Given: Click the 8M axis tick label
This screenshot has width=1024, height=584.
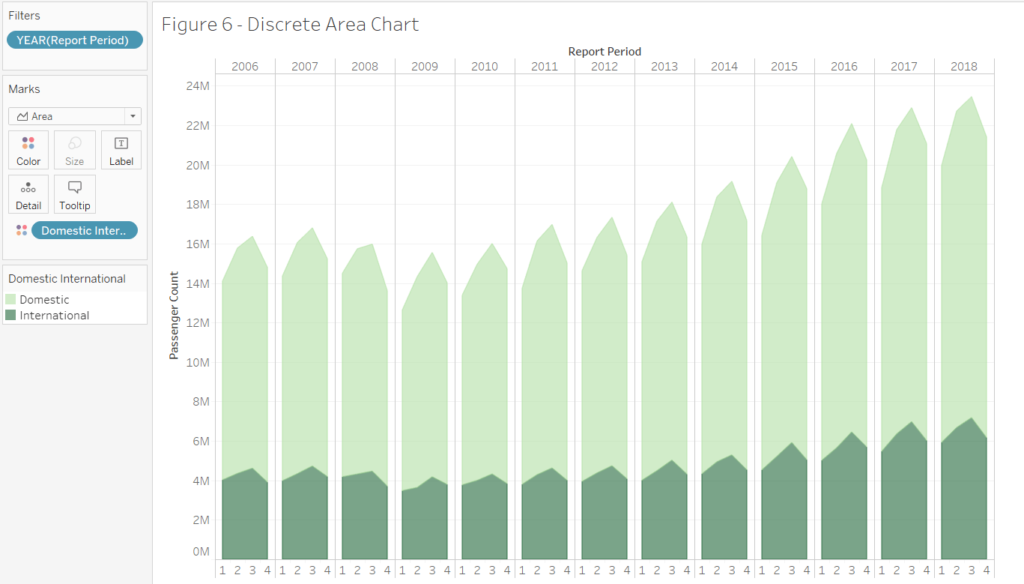Looking at the screenshot, I should 201,402.
